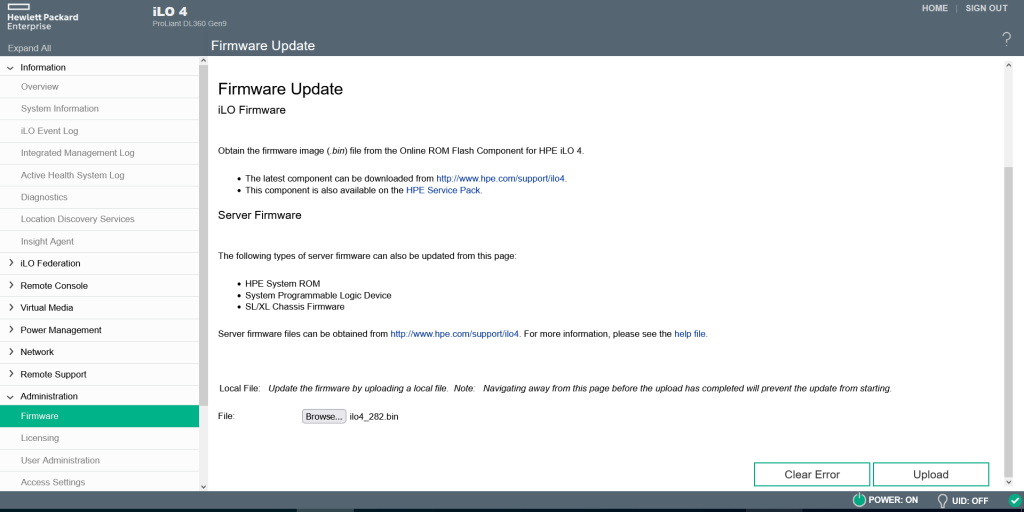This screenshot has width=1024, height=512.
Task: Click the SL/XL Chassis Firmware item
Action: 295,306
